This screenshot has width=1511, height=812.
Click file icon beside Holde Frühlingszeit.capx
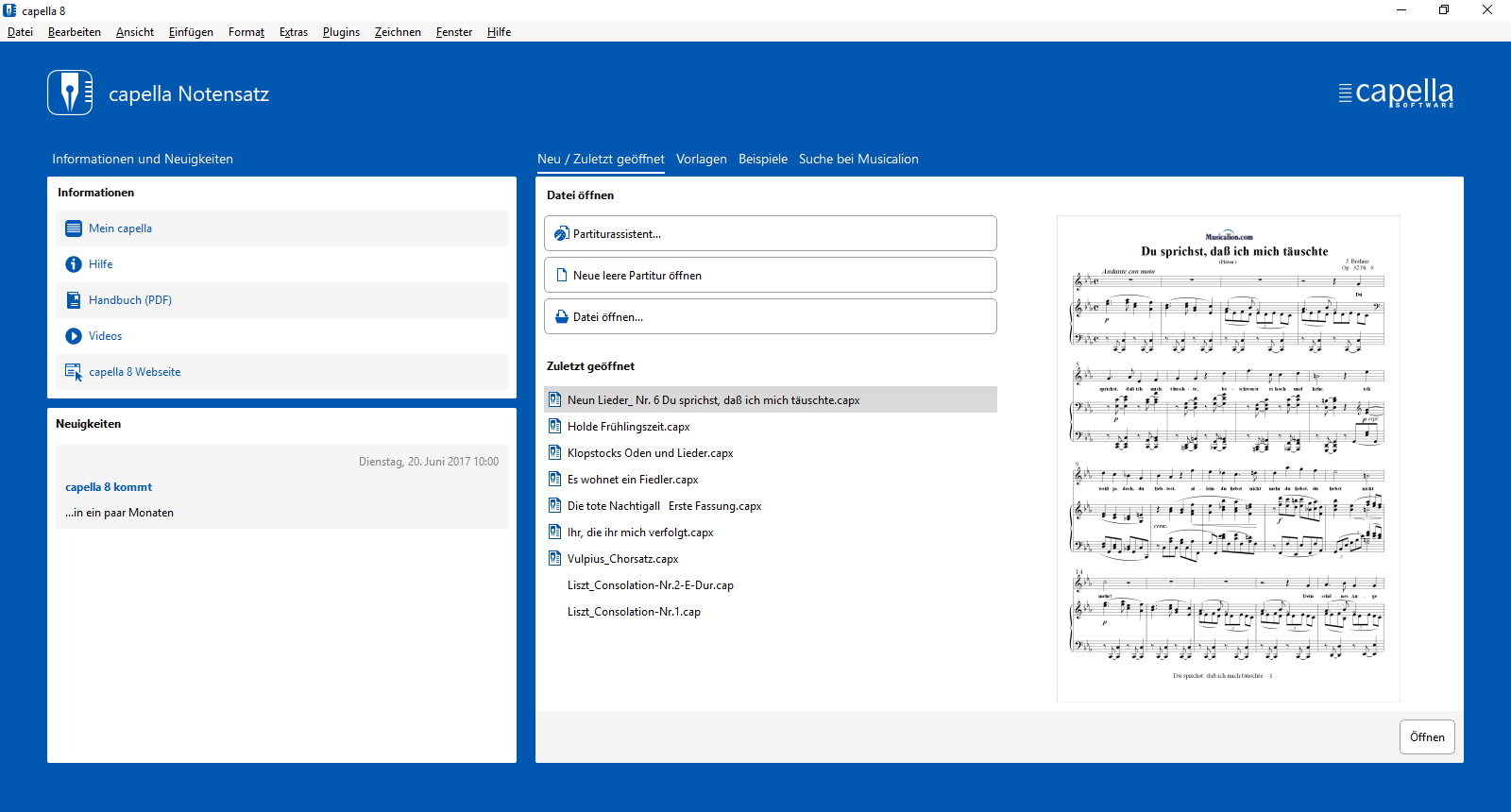tap(555, 427)
